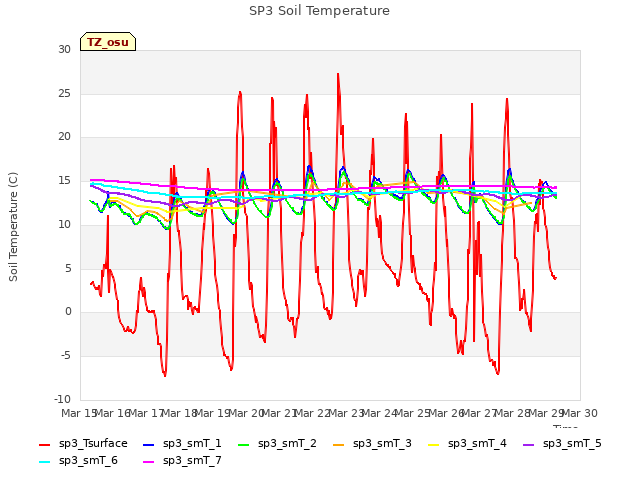Click the 25 y-axis tick label
The image size is (640, 480).
(64, 93)
